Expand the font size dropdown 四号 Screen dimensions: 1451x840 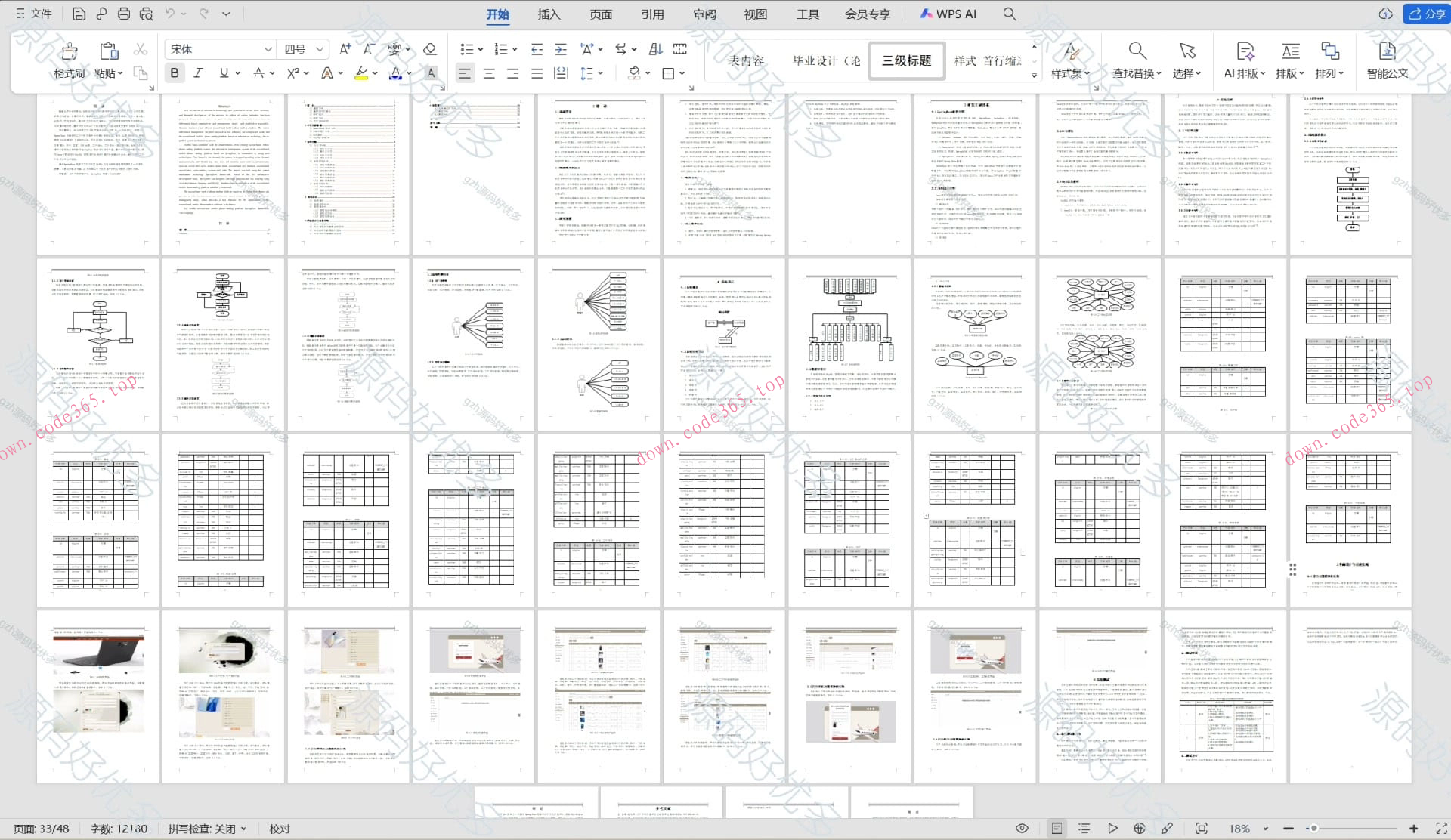coord(320,49)
